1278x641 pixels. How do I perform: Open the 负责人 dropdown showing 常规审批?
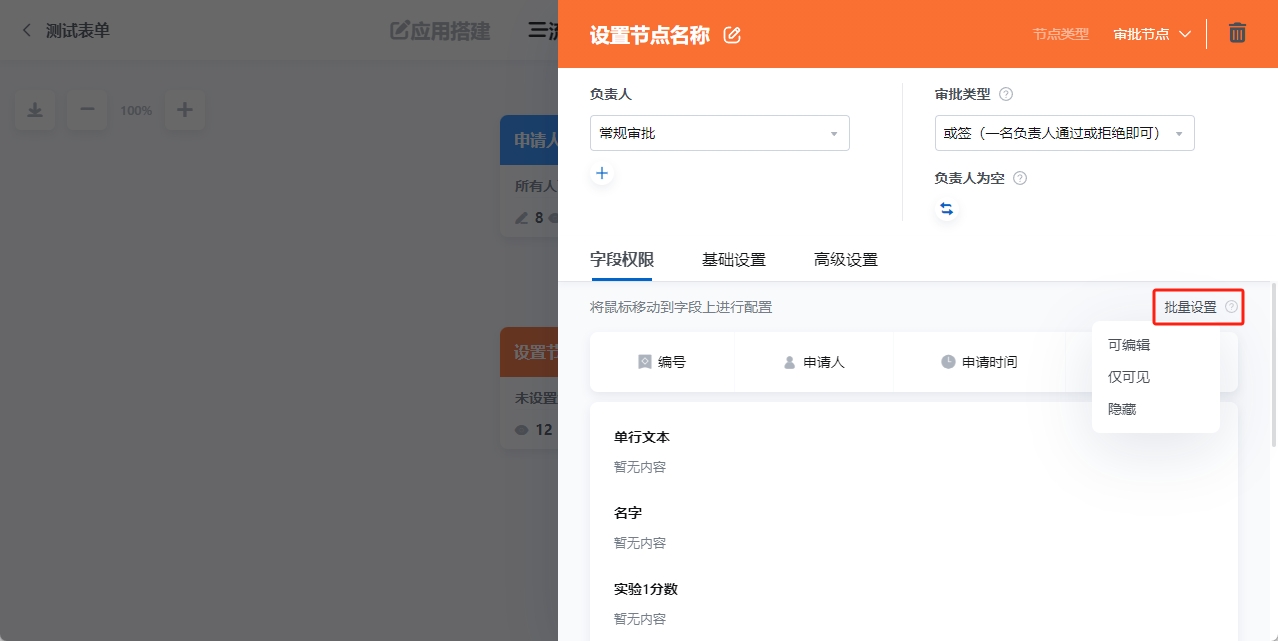719,132
